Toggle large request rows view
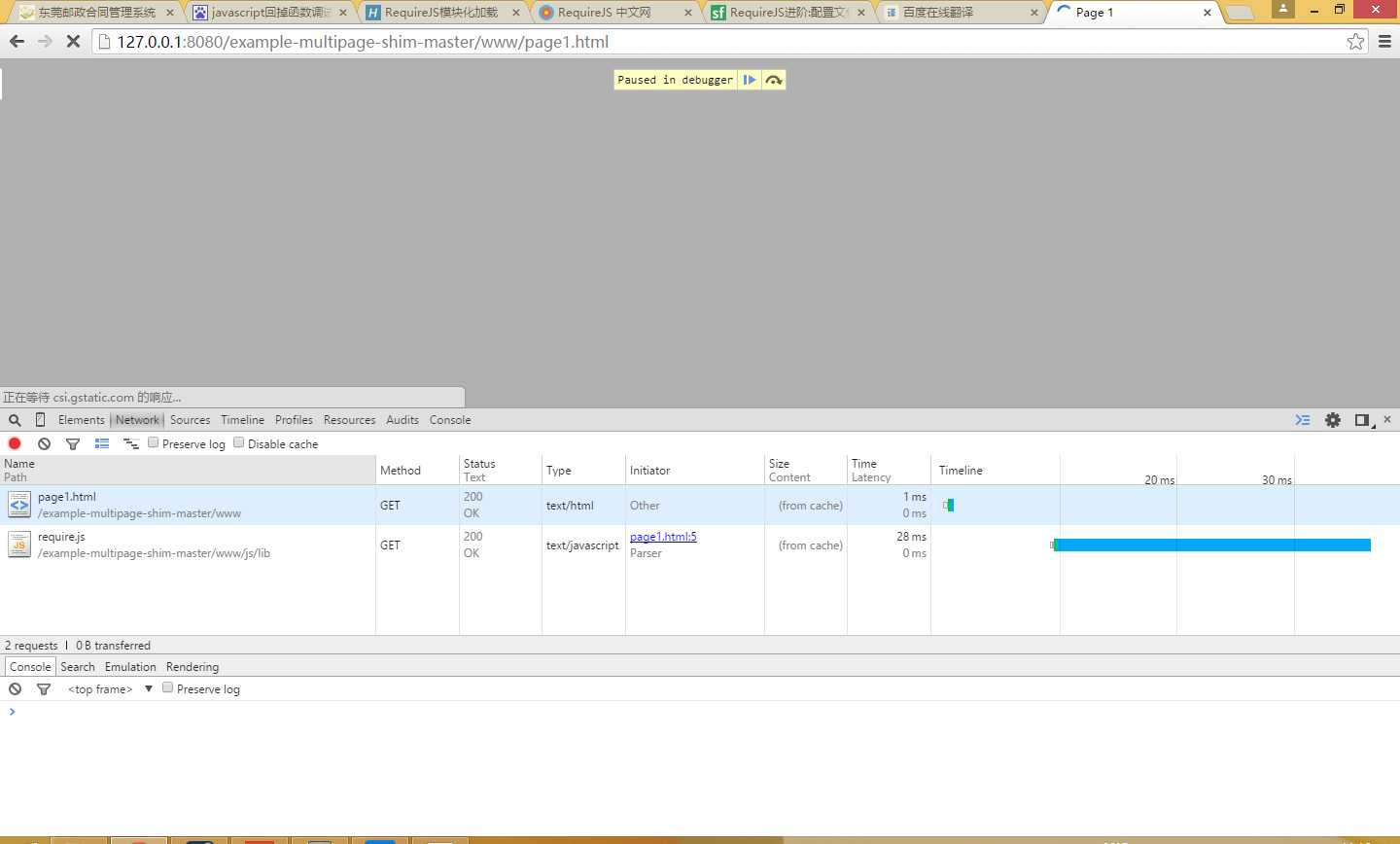Image resolution: width=1400 pixels, height=844 pixels. (102, 443)
